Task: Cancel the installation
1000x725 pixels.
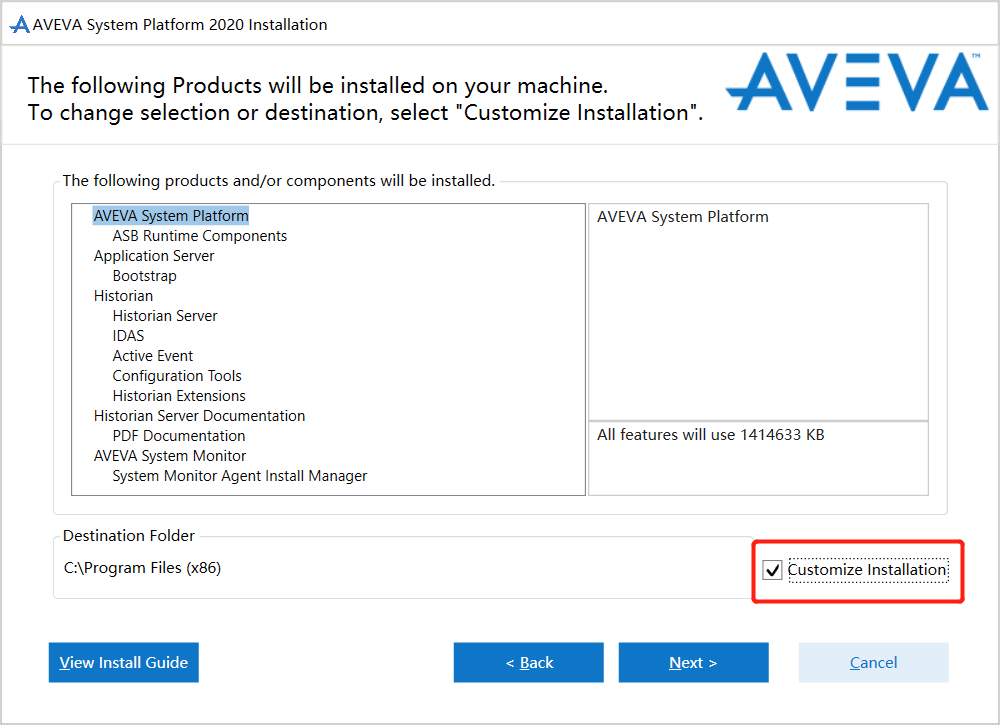Action: pos(873,662)
